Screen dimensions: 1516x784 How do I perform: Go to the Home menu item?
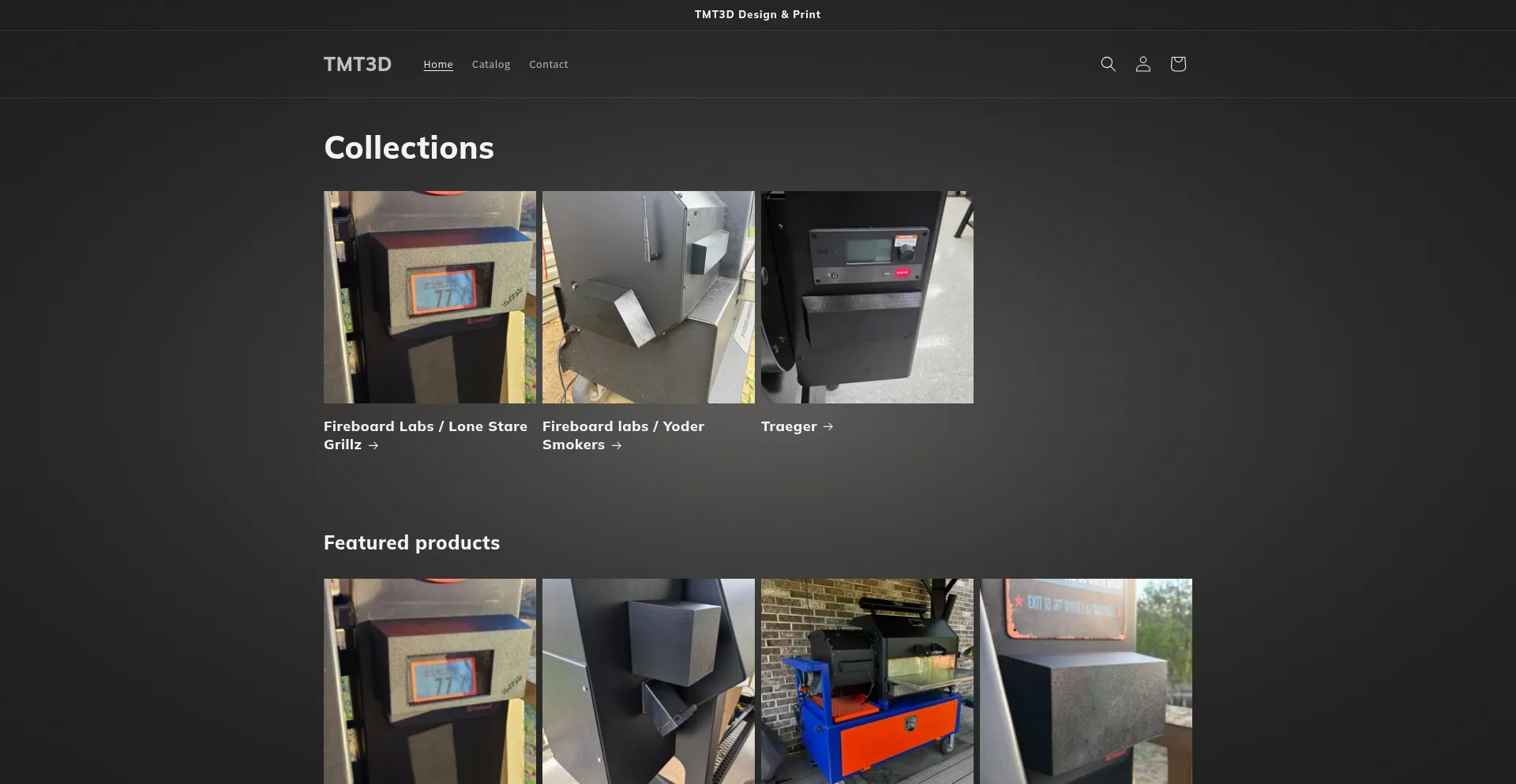438,65
